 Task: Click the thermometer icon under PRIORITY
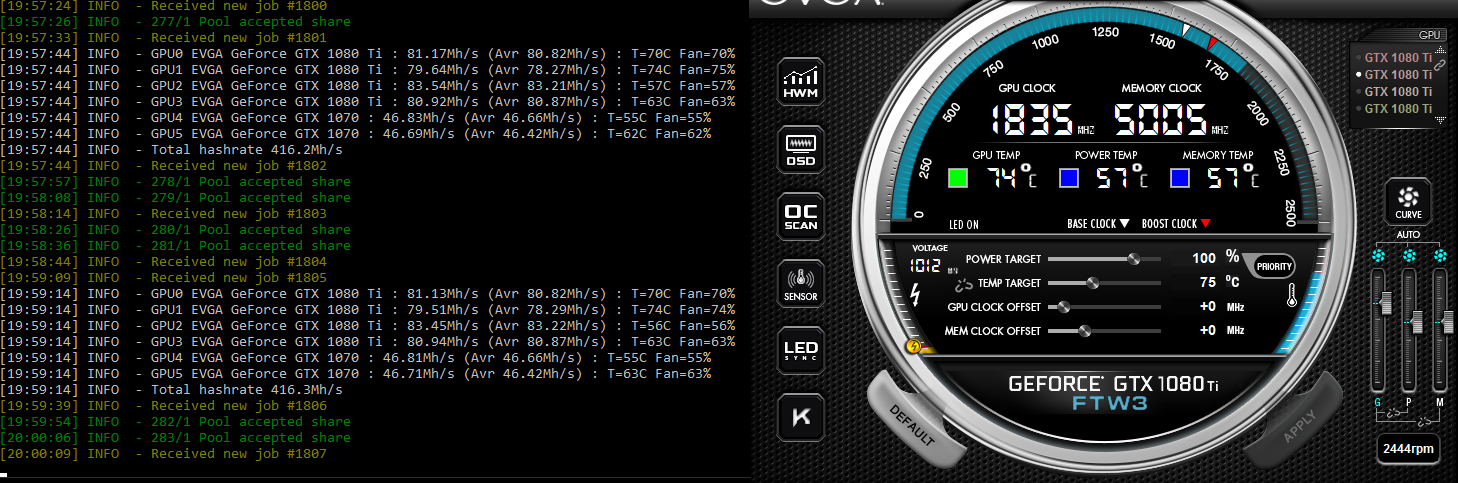click(1293, 294)
